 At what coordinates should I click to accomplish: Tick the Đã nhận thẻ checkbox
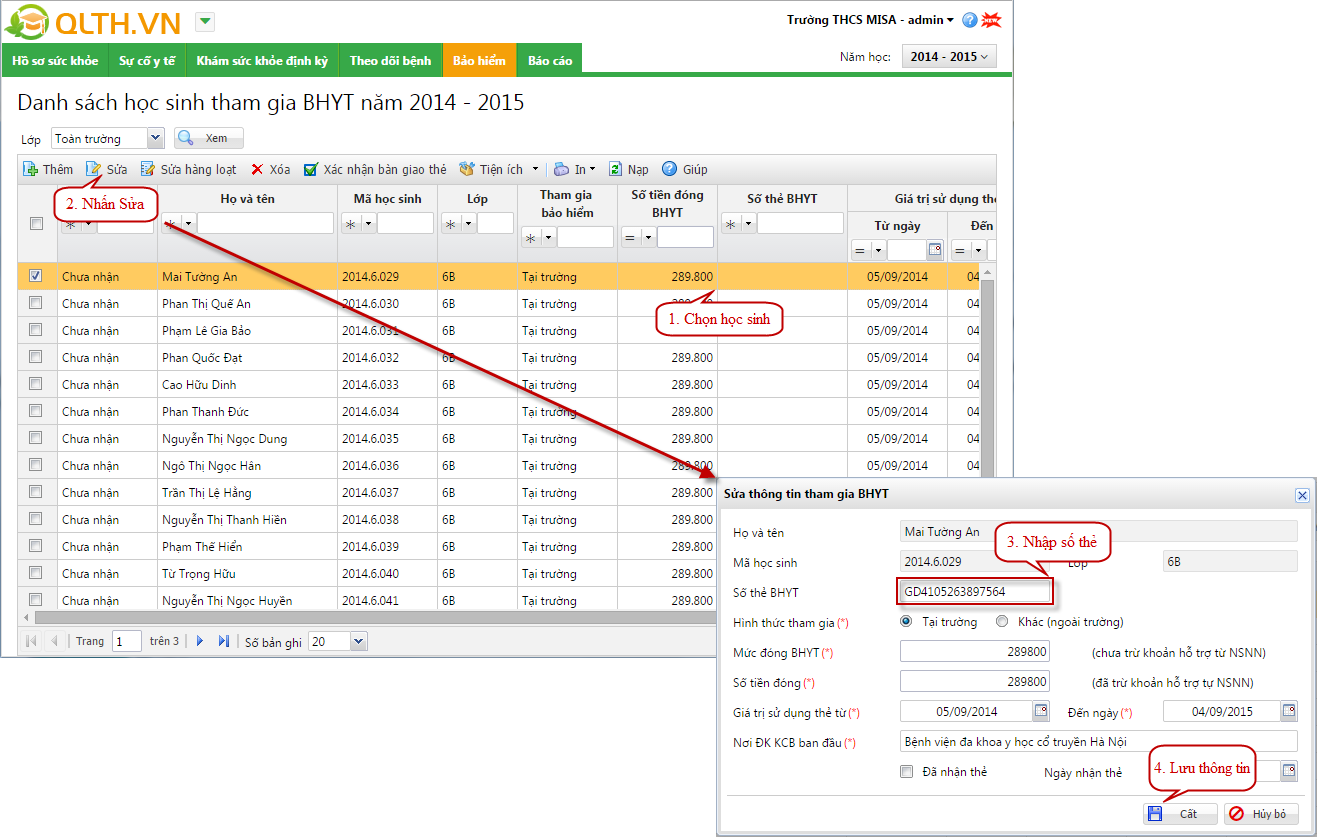click(x=907, y=771)
